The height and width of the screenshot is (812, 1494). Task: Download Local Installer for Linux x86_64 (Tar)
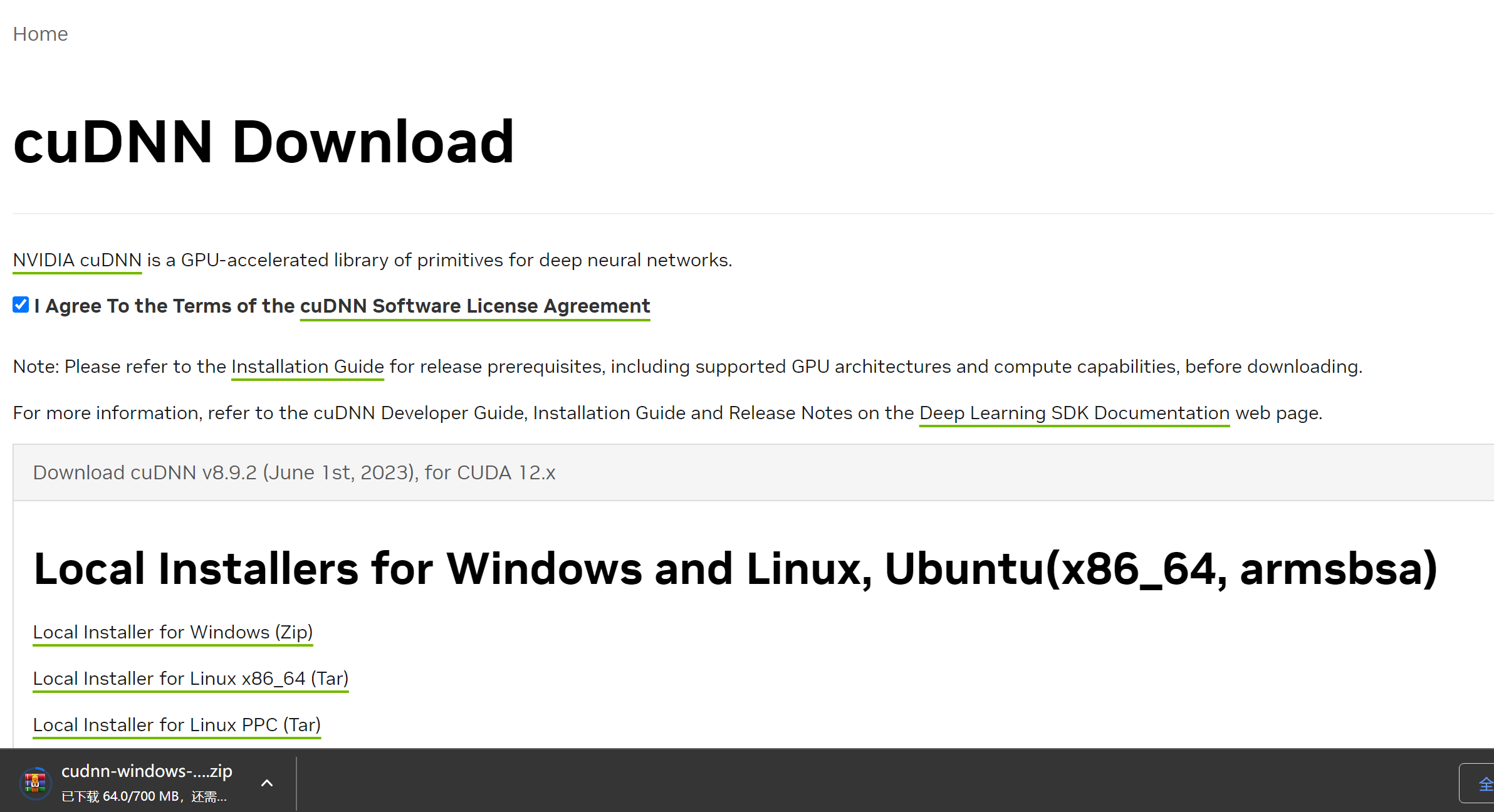191,679
